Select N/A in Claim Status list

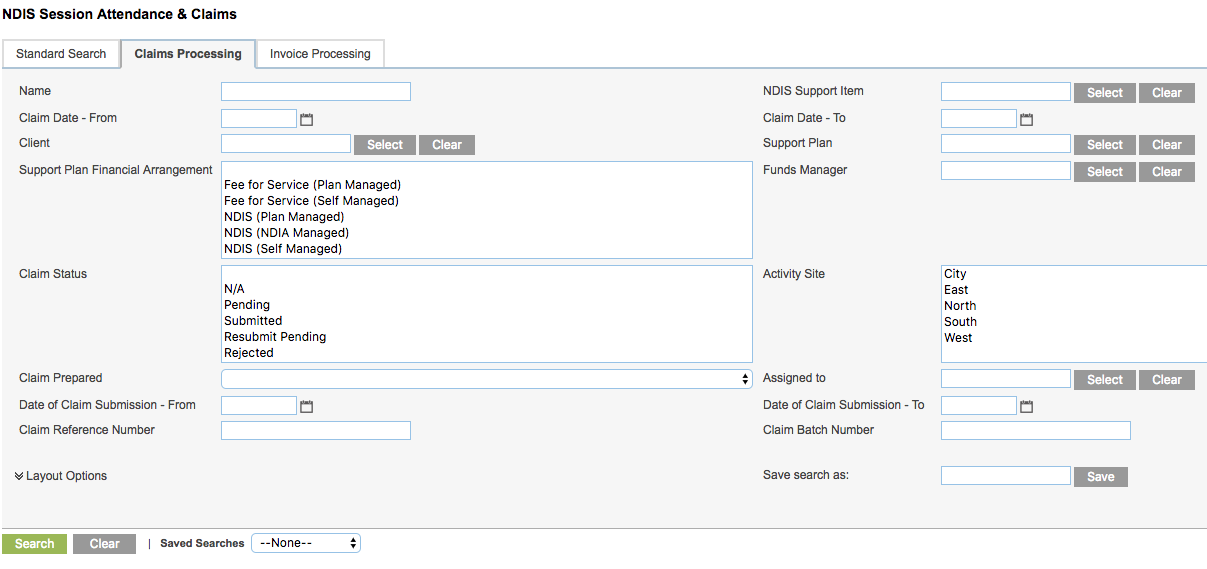pyautogui.click(x=487, y=289)
